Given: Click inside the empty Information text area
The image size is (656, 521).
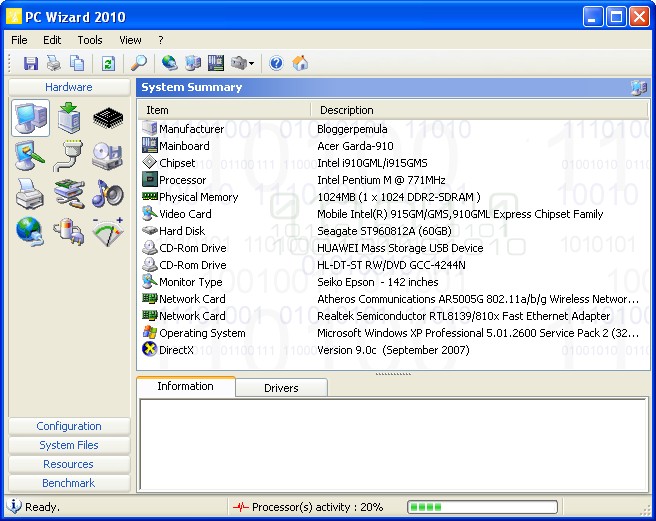Looking at the screenshot, I should 393,444.
